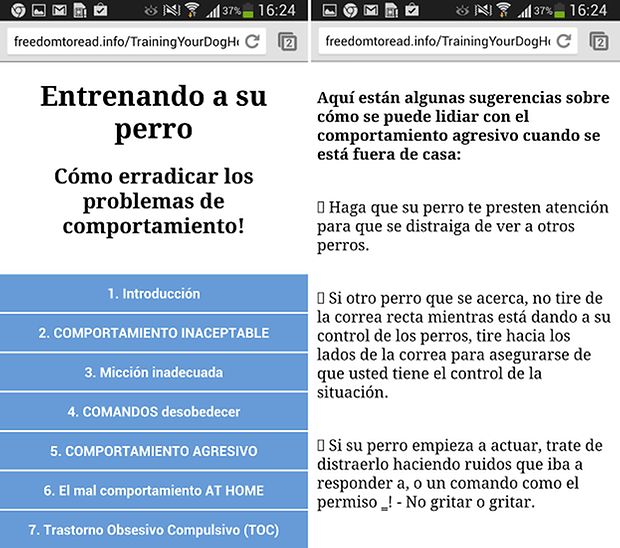The image size is (620, 548).
Task: Tap the Chrome notification icon in right status bar
Action: (350, 10)
